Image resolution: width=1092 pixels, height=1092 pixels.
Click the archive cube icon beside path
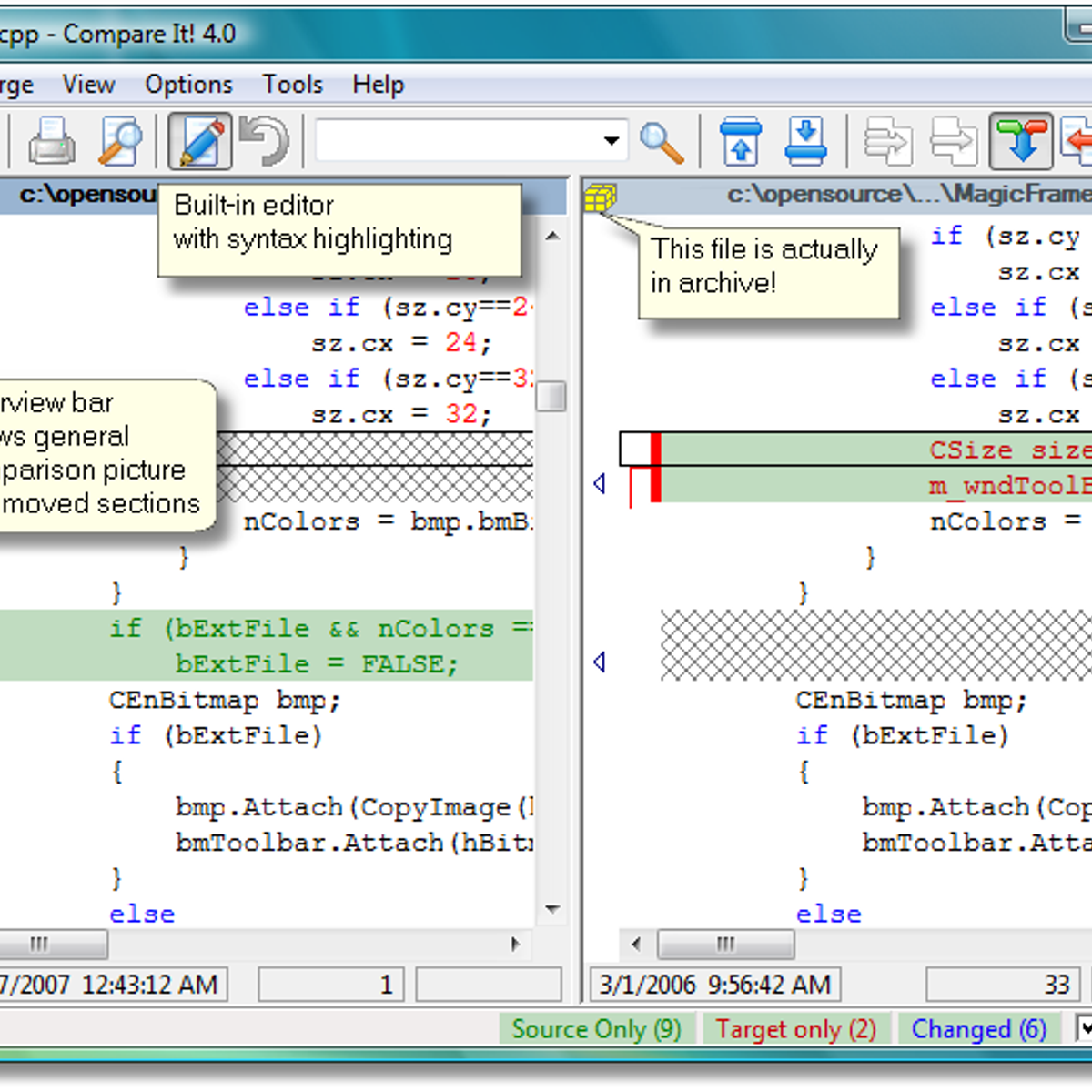(x=600, y=197)
